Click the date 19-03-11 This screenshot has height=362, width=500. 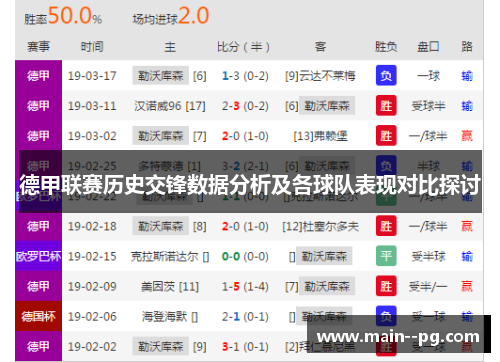(92, 106)
